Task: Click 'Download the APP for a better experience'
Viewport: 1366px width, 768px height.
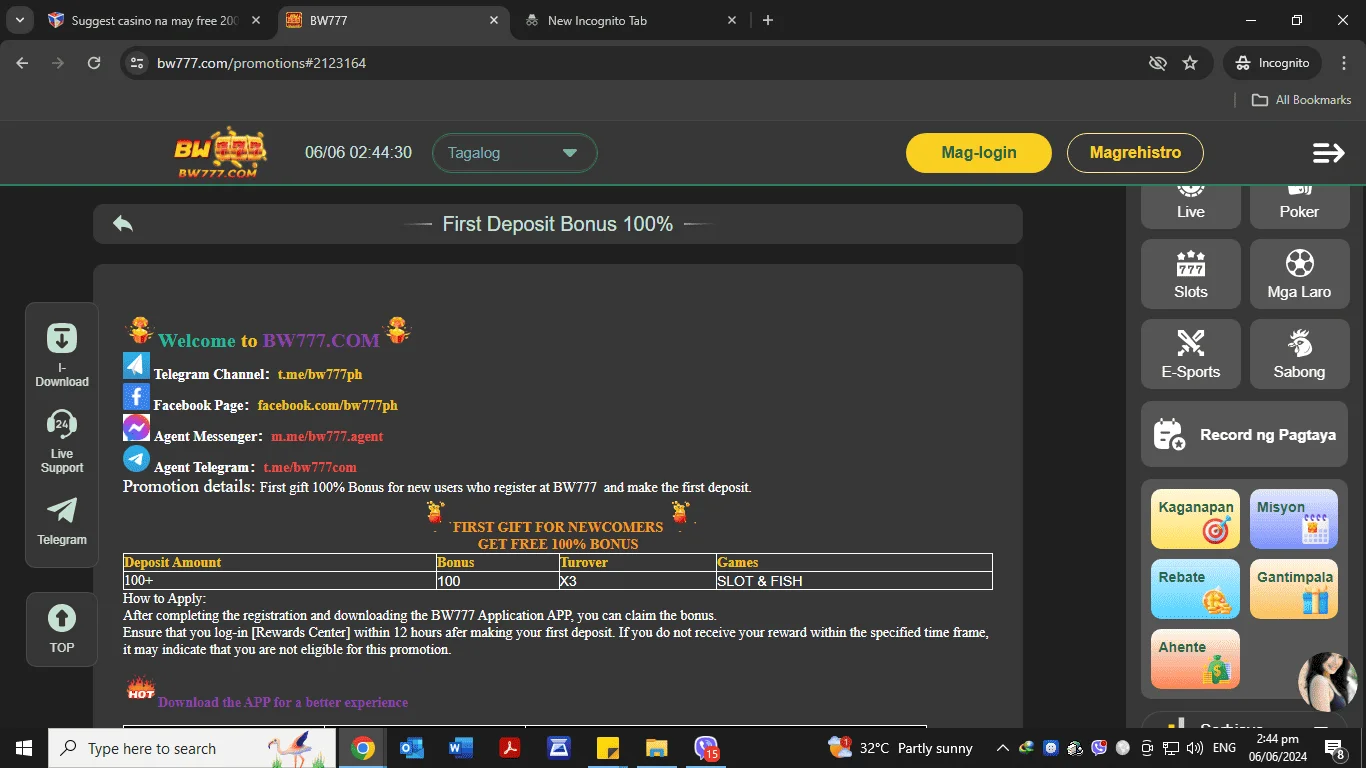Action: pos(283,702)
